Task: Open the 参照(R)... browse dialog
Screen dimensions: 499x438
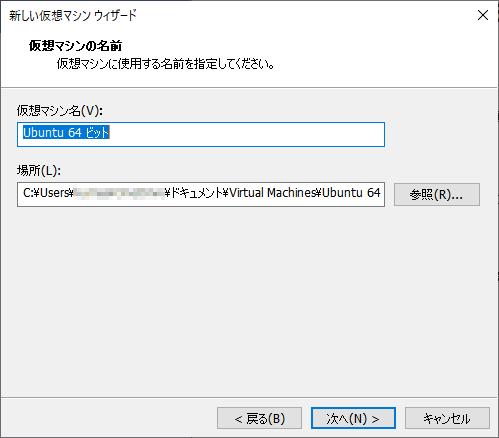Action: coord(437,194)
